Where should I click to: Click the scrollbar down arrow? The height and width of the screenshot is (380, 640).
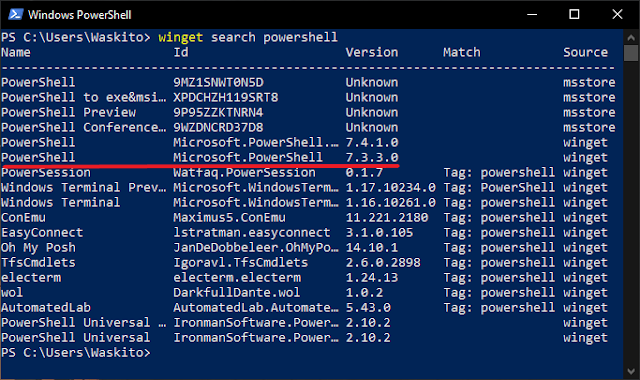631,371
